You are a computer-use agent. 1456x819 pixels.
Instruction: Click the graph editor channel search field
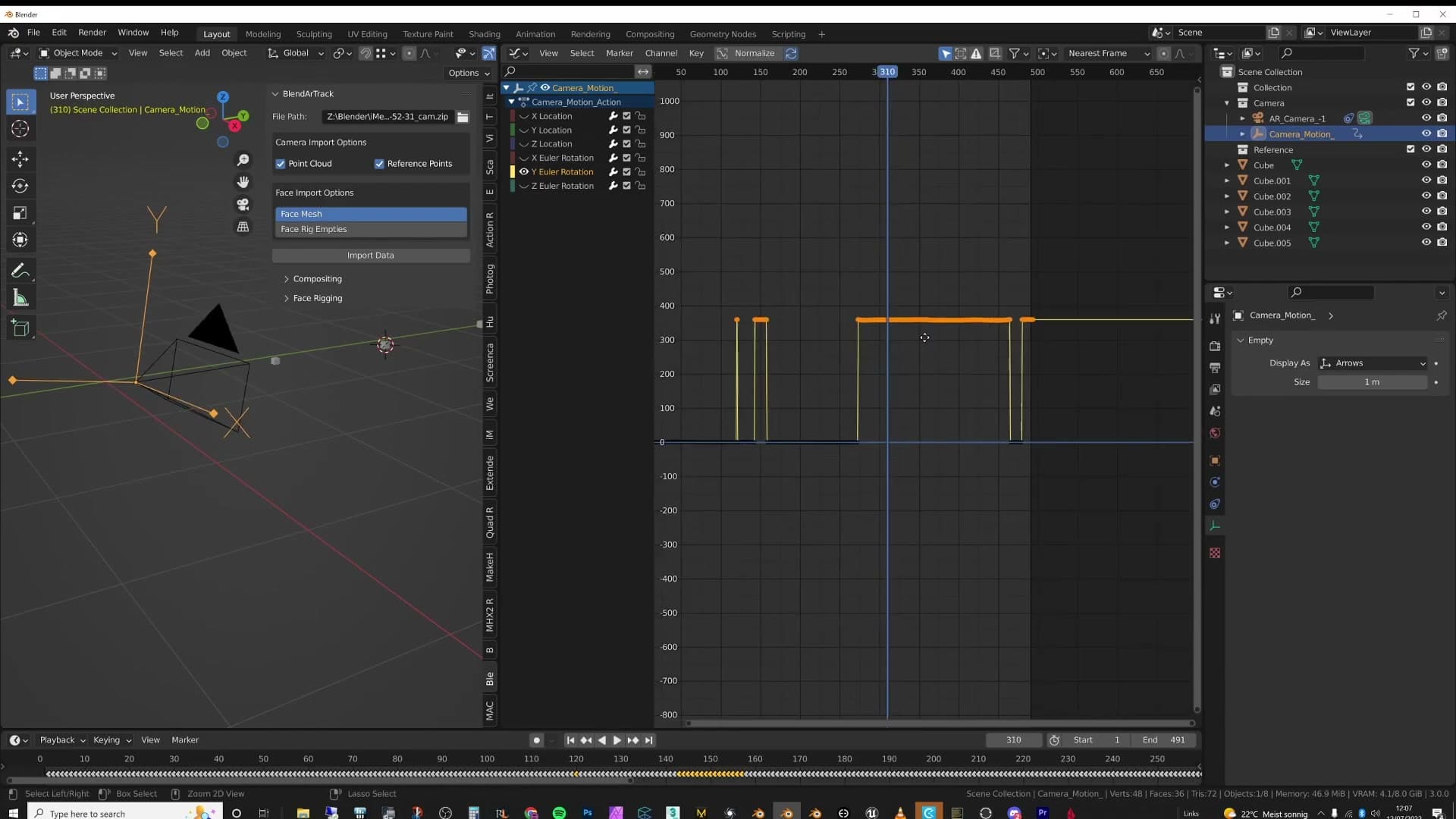coord(569,71)
